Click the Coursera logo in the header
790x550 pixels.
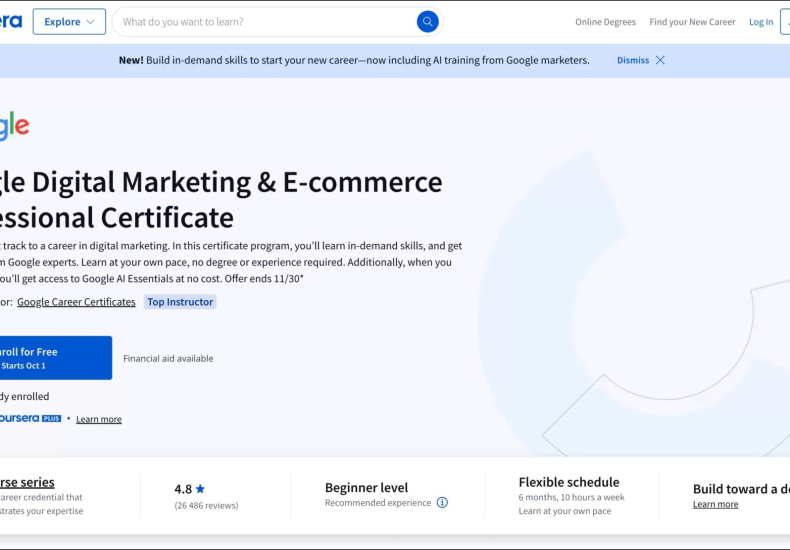coord(11,22)
